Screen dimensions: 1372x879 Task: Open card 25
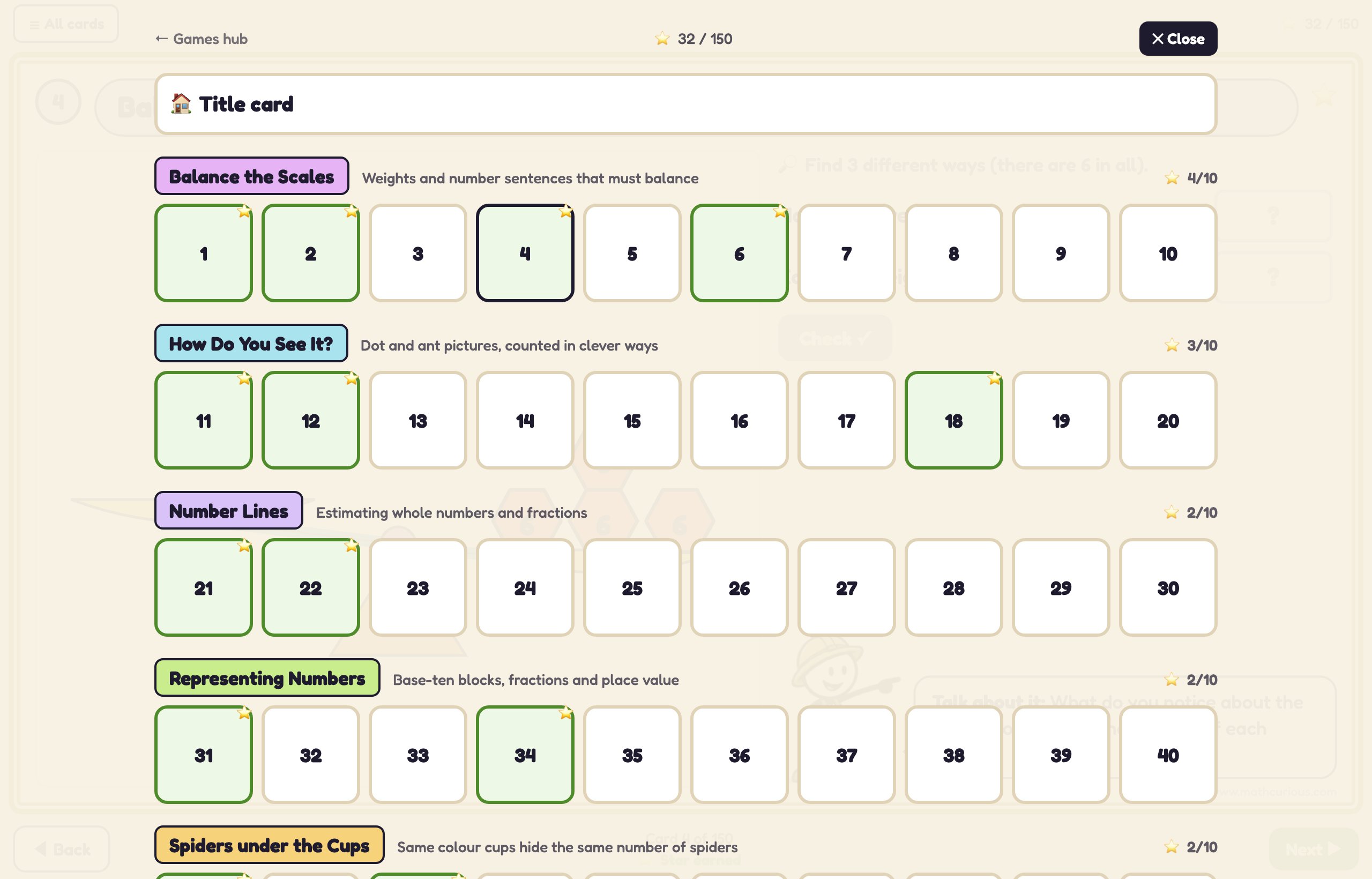(632, 587)
